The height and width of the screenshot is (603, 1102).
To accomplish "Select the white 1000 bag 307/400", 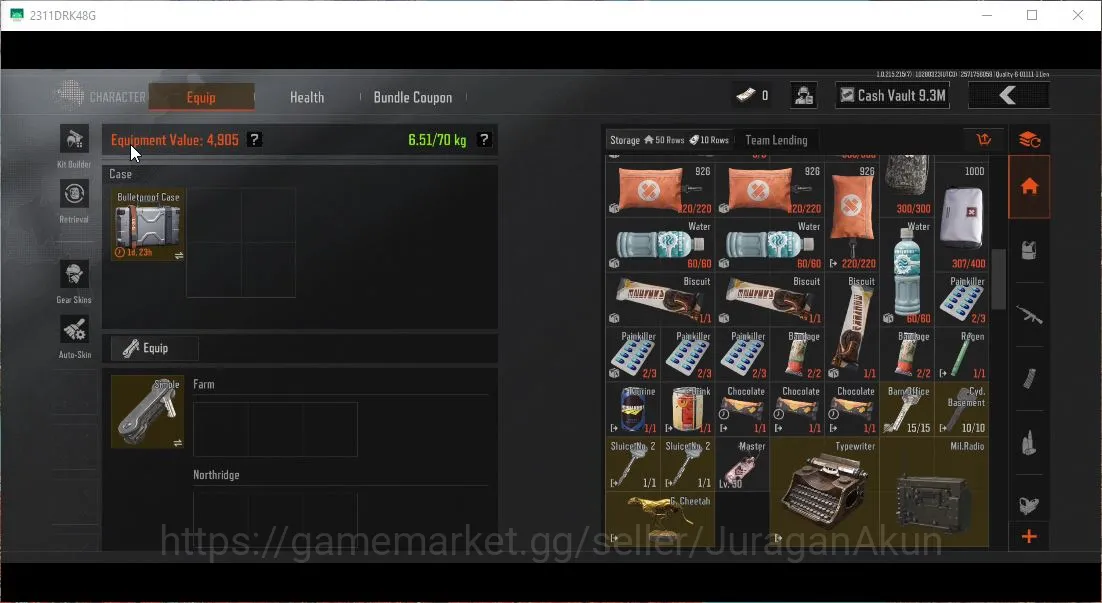I will pos(961,216).
